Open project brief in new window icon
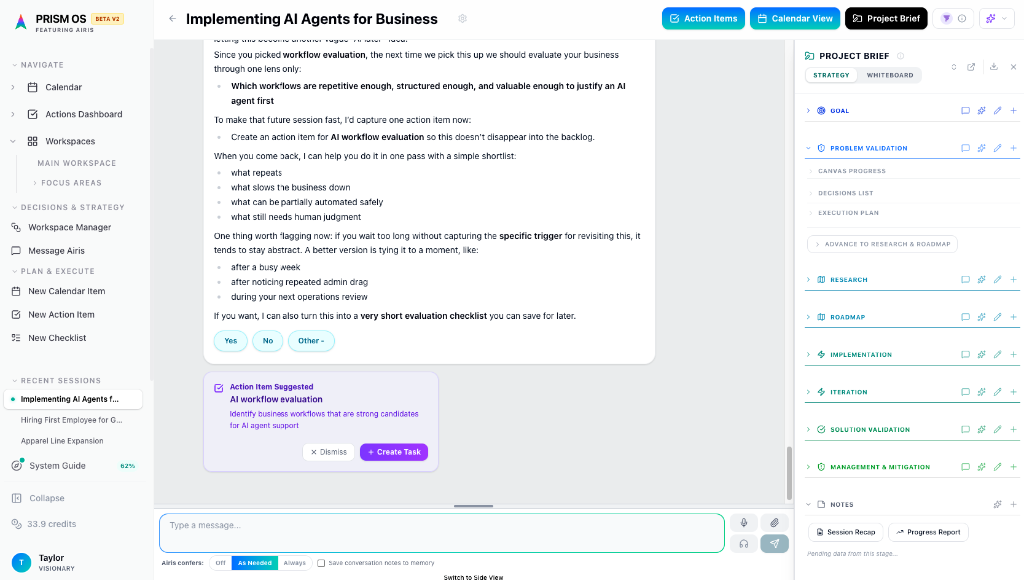The height and width of the screenshot is (580, 1024). pyautogui.click(x=971, y=67)
